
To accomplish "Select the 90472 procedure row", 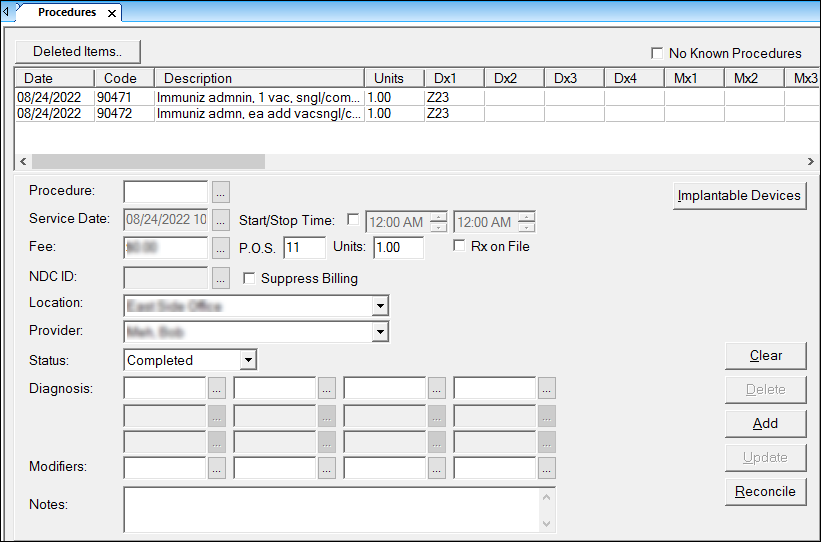I will click(417, 114).
